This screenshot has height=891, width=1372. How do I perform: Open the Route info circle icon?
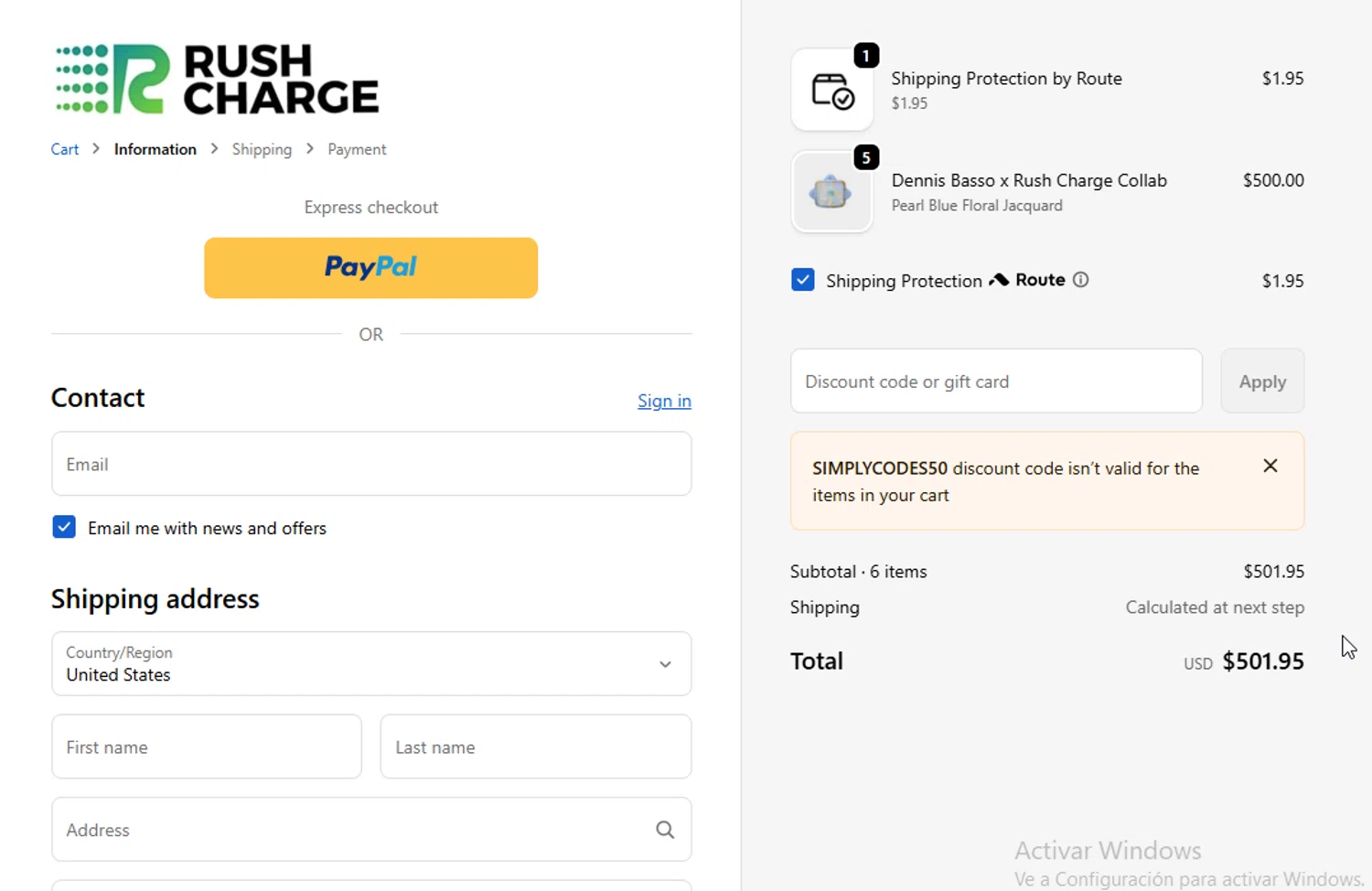point(1080,280)
